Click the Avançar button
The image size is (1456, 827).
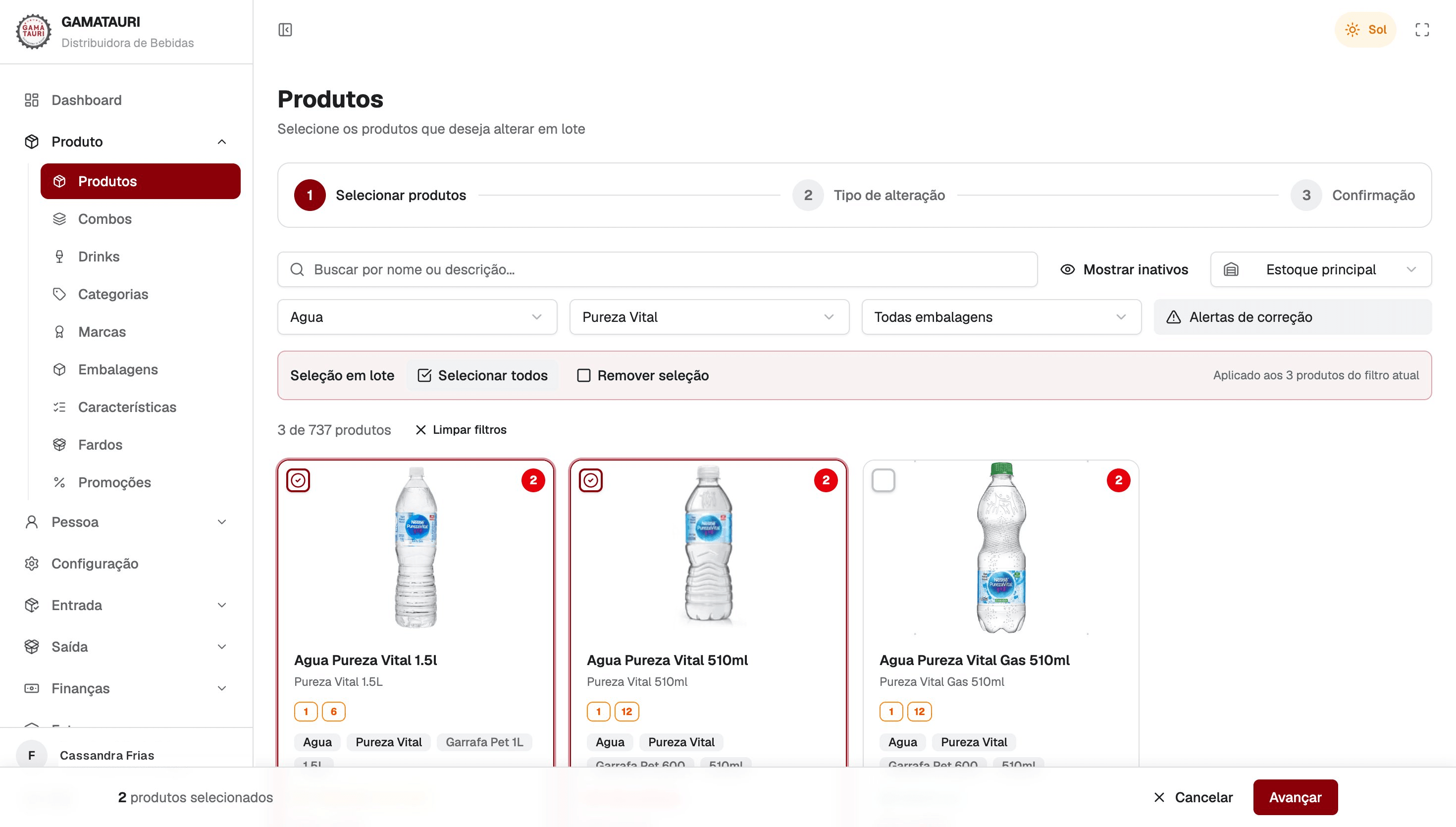coord(1295,797)
